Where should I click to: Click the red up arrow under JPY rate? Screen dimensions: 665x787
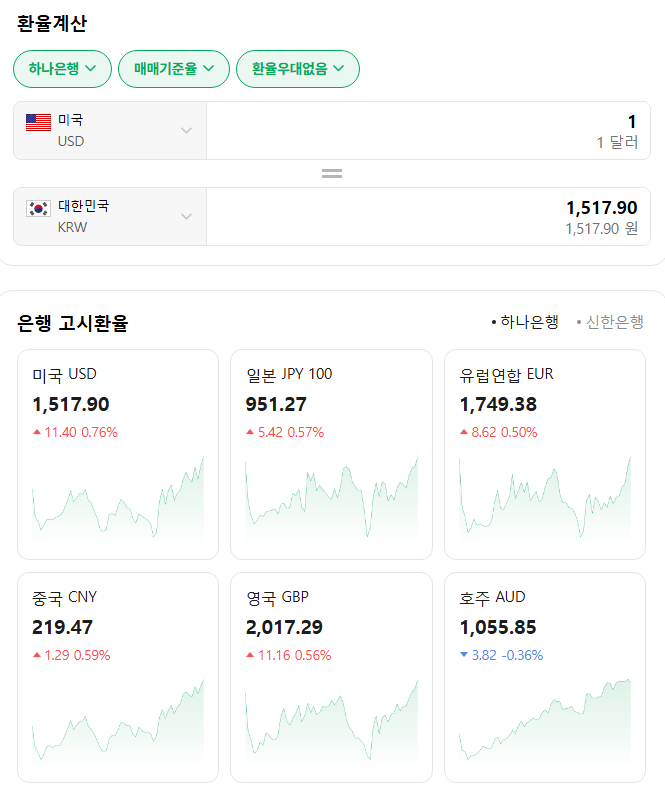coord(250,432)
